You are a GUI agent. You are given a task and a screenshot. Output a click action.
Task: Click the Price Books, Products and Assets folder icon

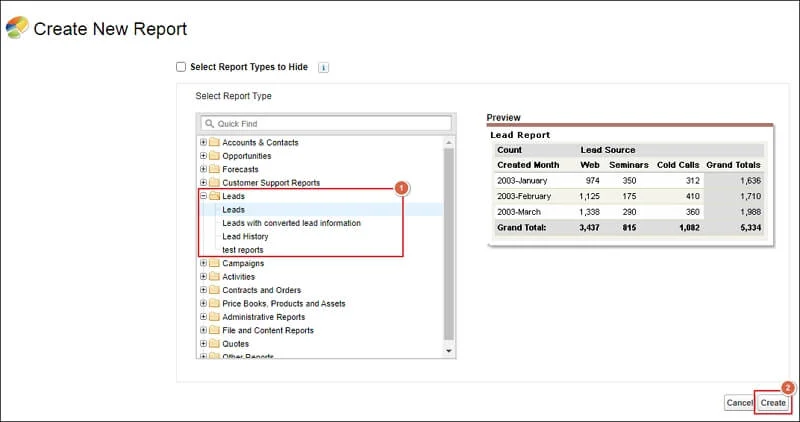pos(214,303)
